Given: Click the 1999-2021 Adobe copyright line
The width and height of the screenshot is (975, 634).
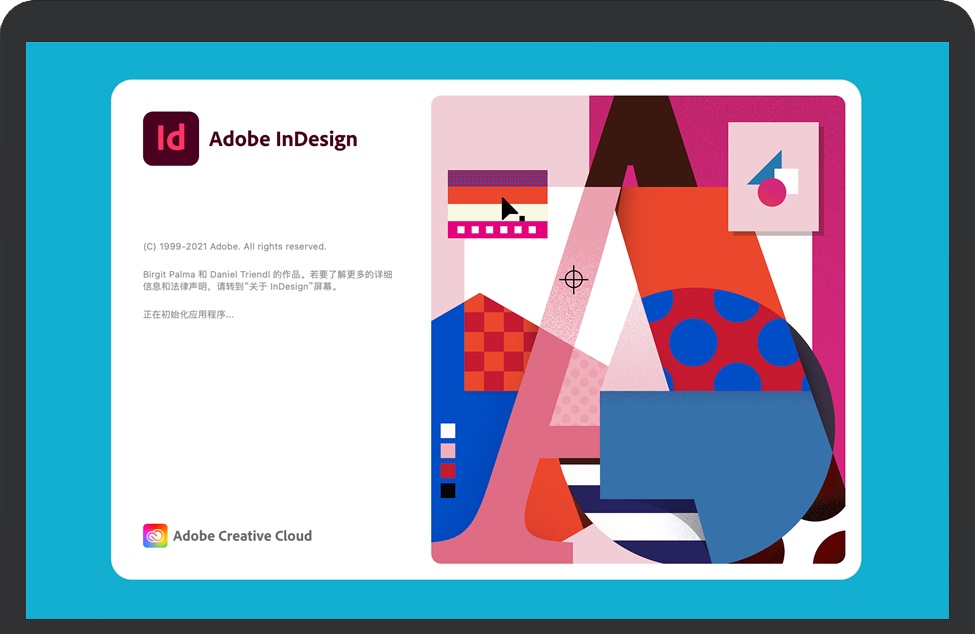Looking at the screenshot, I should click(234, 247).
